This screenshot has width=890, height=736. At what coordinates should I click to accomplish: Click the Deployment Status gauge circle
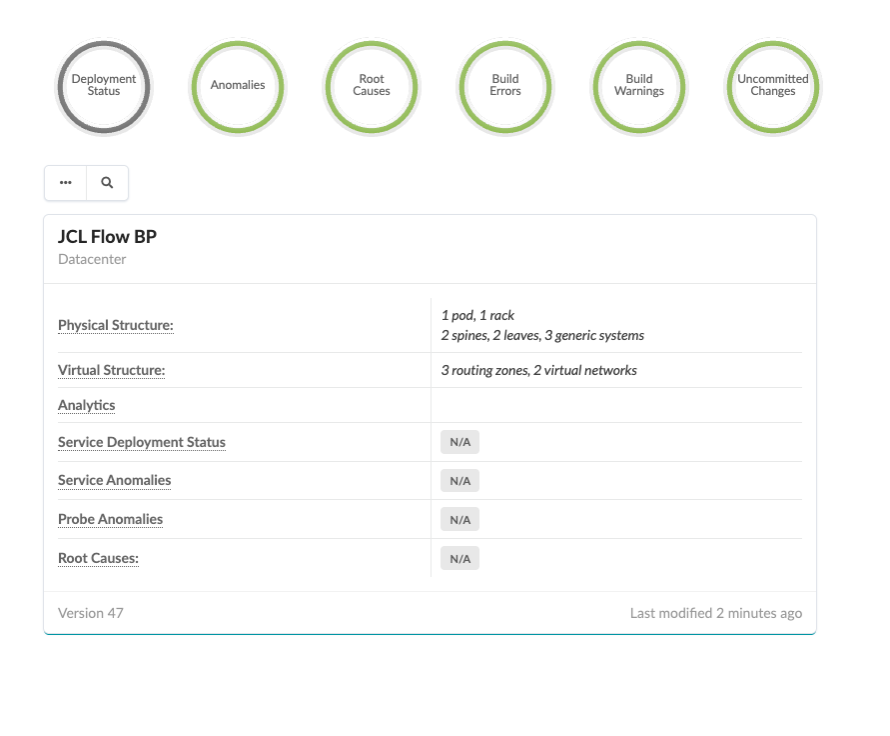point(104,86)
